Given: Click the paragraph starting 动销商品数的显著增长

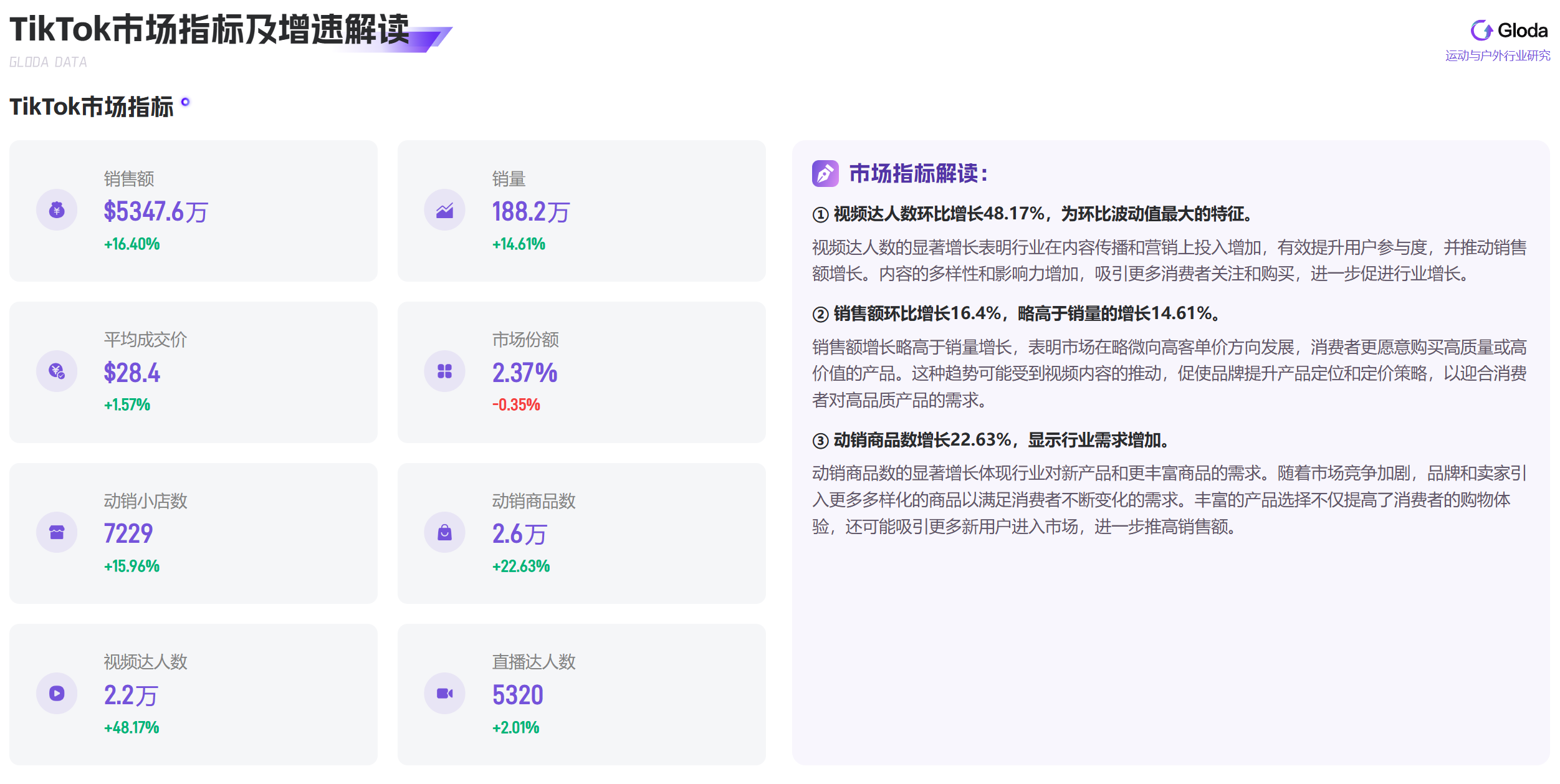Looking at the screenshot, I should coord(1169,500).
